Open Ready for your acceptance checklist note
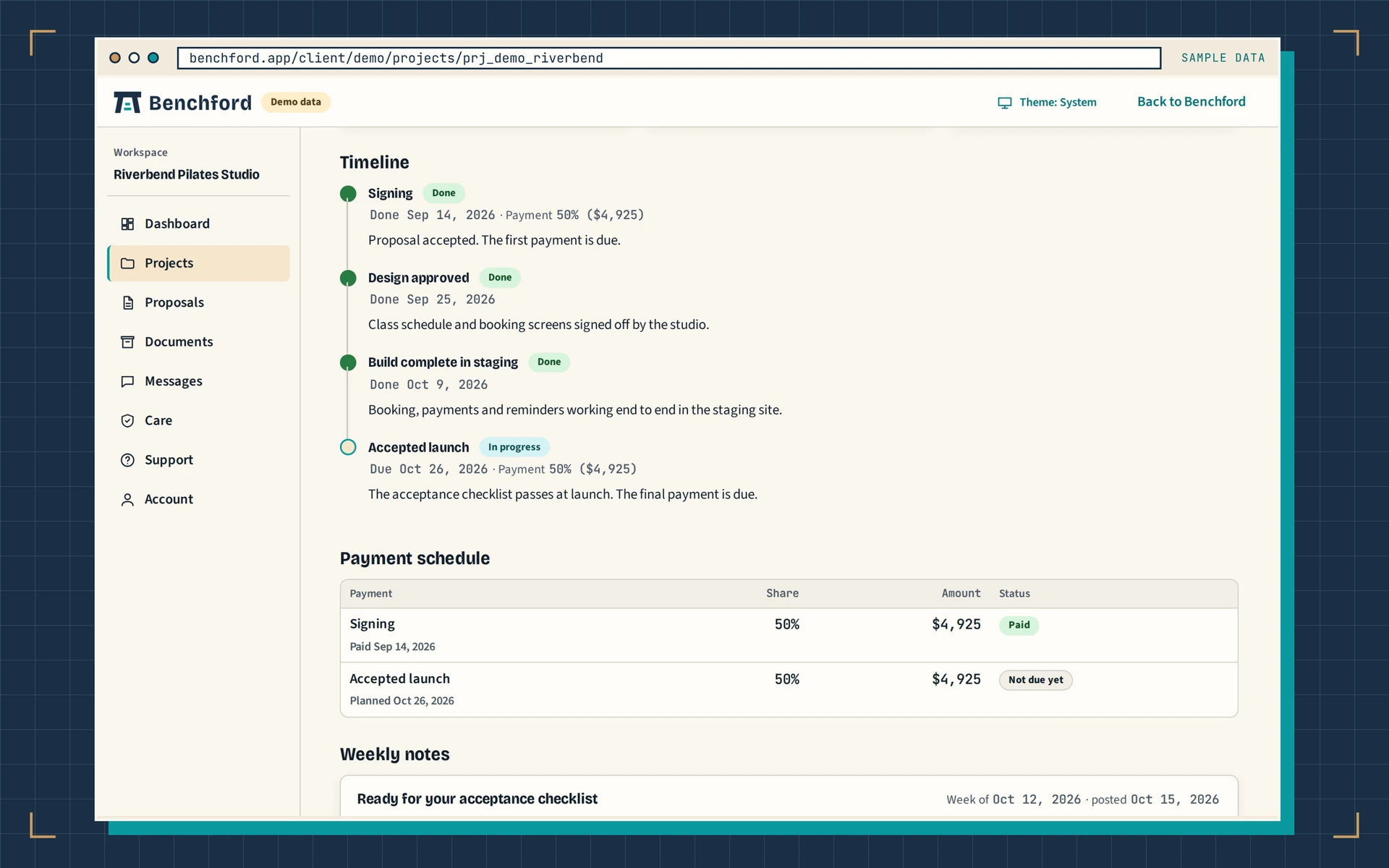This screenshot has height=868, width=1389. click(477, 799)
